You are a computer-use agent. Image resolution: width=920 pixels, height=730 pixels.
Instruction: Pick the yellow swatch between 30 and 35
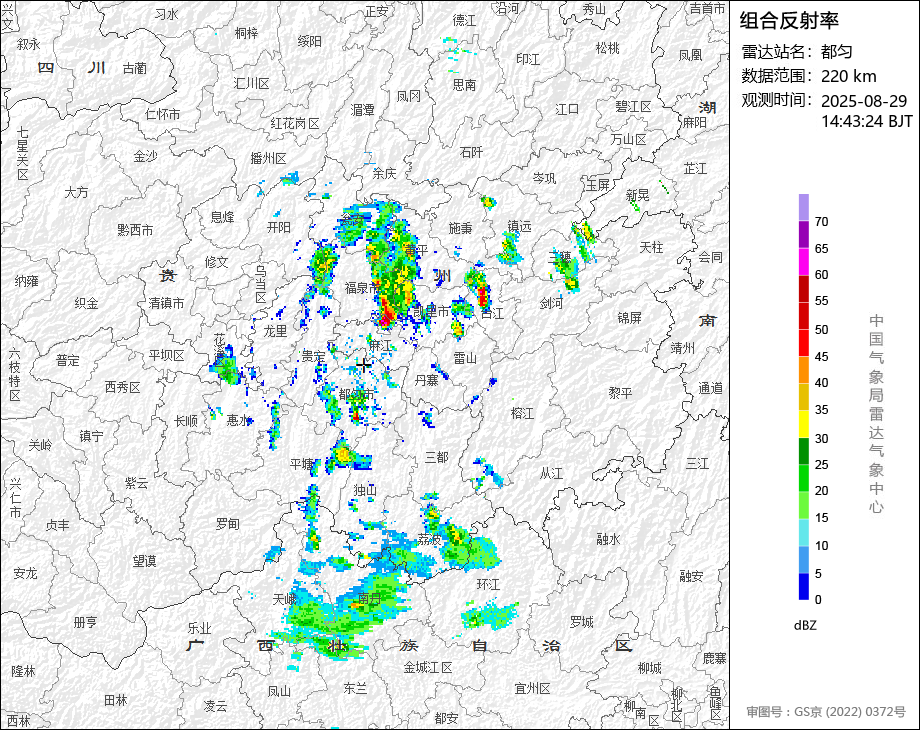coord(804,423)
